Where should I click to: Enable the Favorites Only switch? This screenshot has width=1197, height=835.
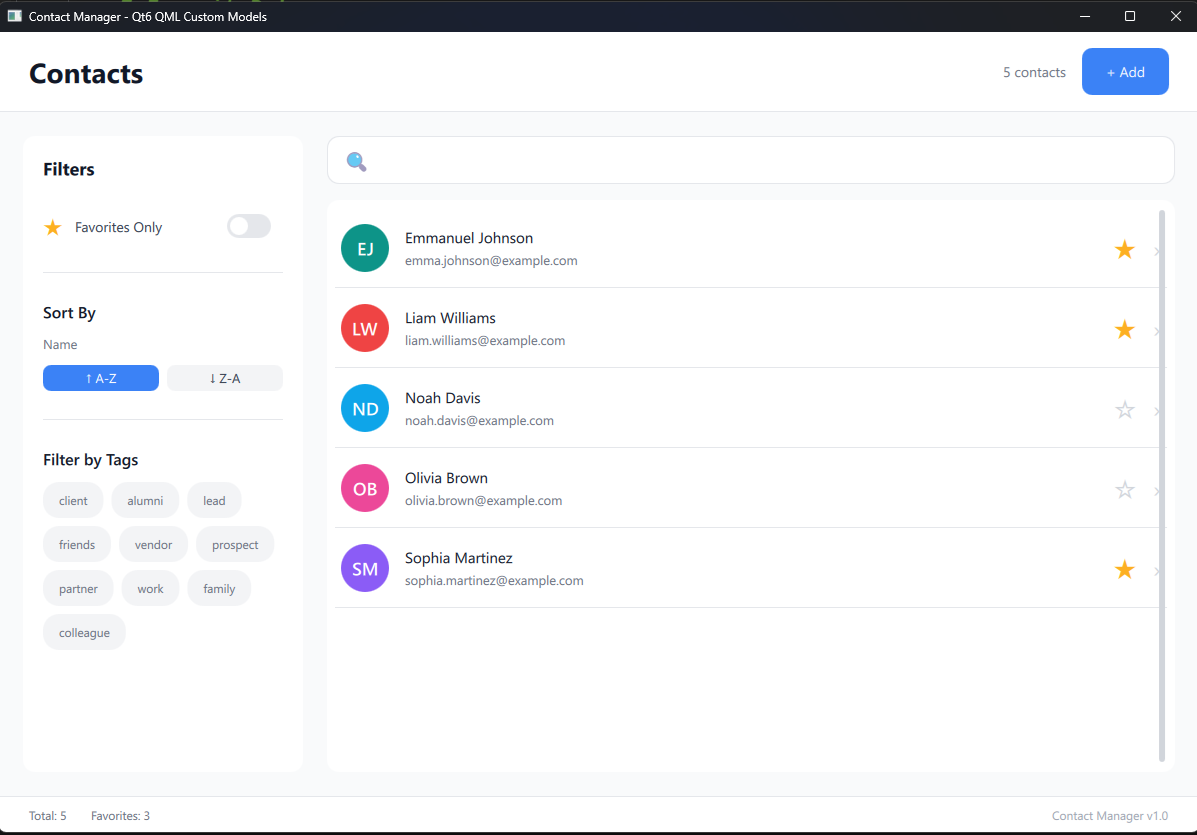pyautogui.click(x=248, y=226)
